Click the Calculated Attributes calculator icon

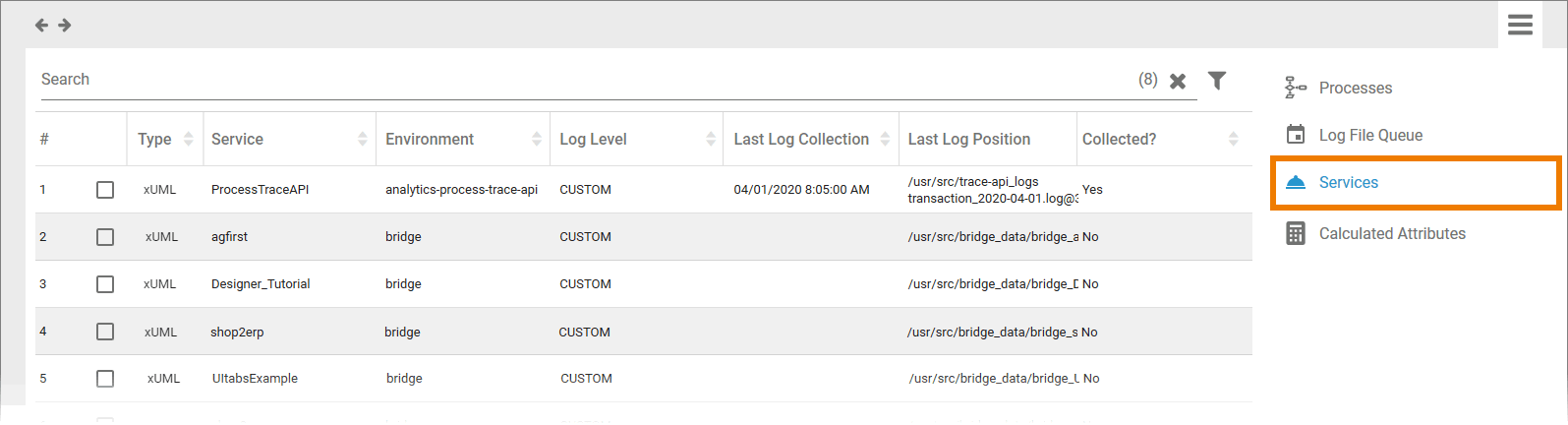1296,233
